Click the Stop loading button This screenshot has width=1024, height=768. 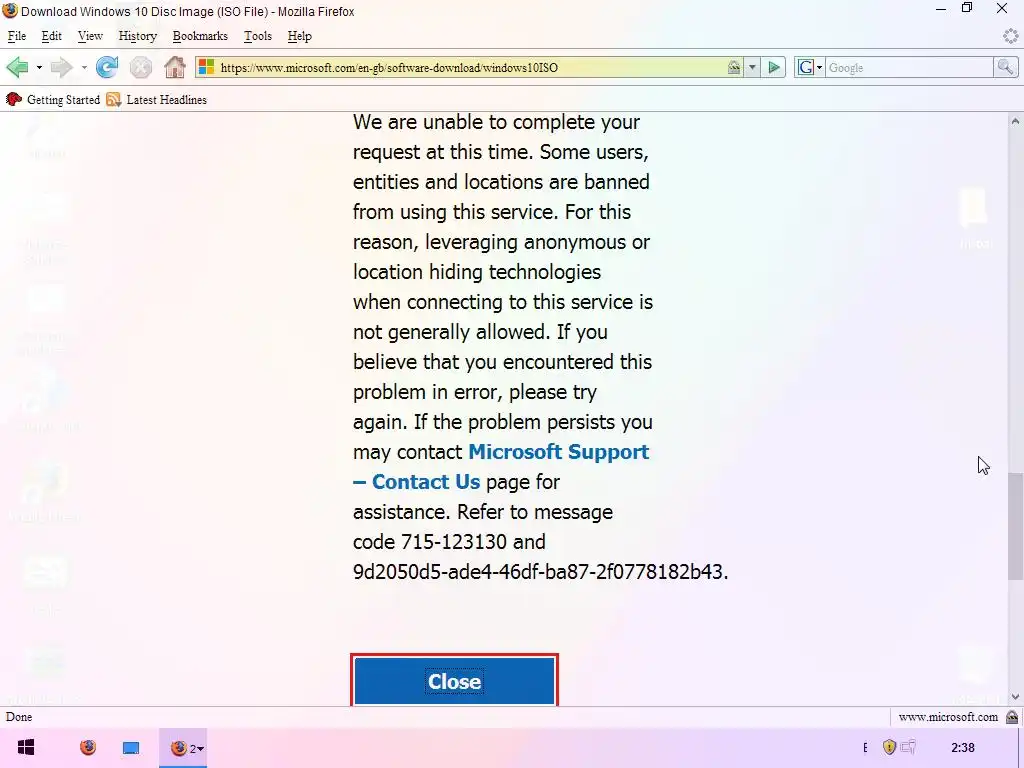pyautogui.click(x=140, y=67)
